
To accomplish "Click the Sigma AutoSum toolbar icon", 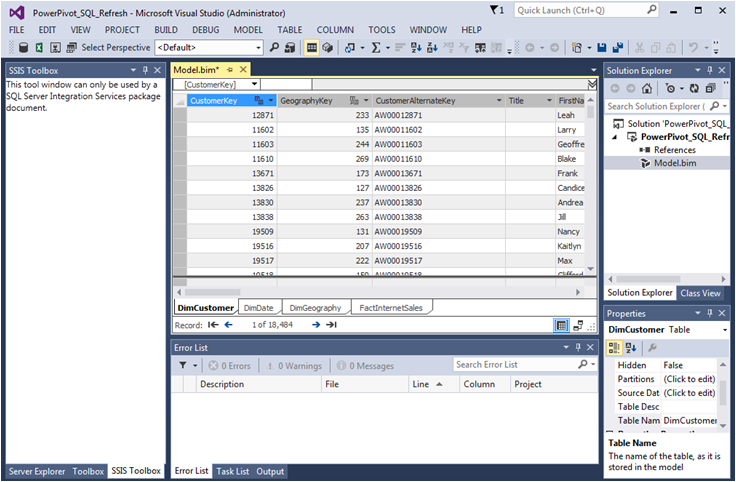I will pos(376,47).
